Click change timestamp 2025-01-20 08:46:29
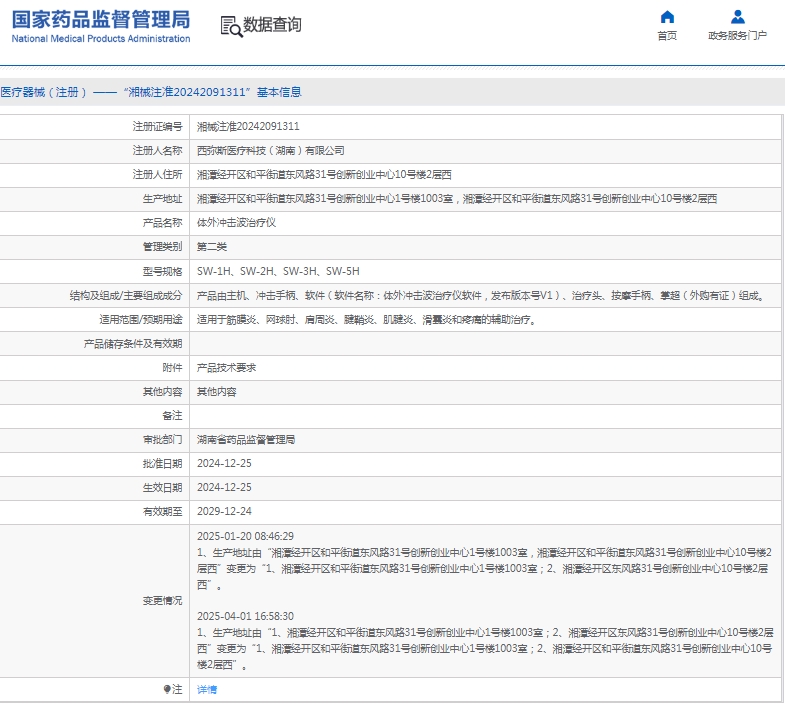The width and height of the screenshot is (785, 704). 245,536
